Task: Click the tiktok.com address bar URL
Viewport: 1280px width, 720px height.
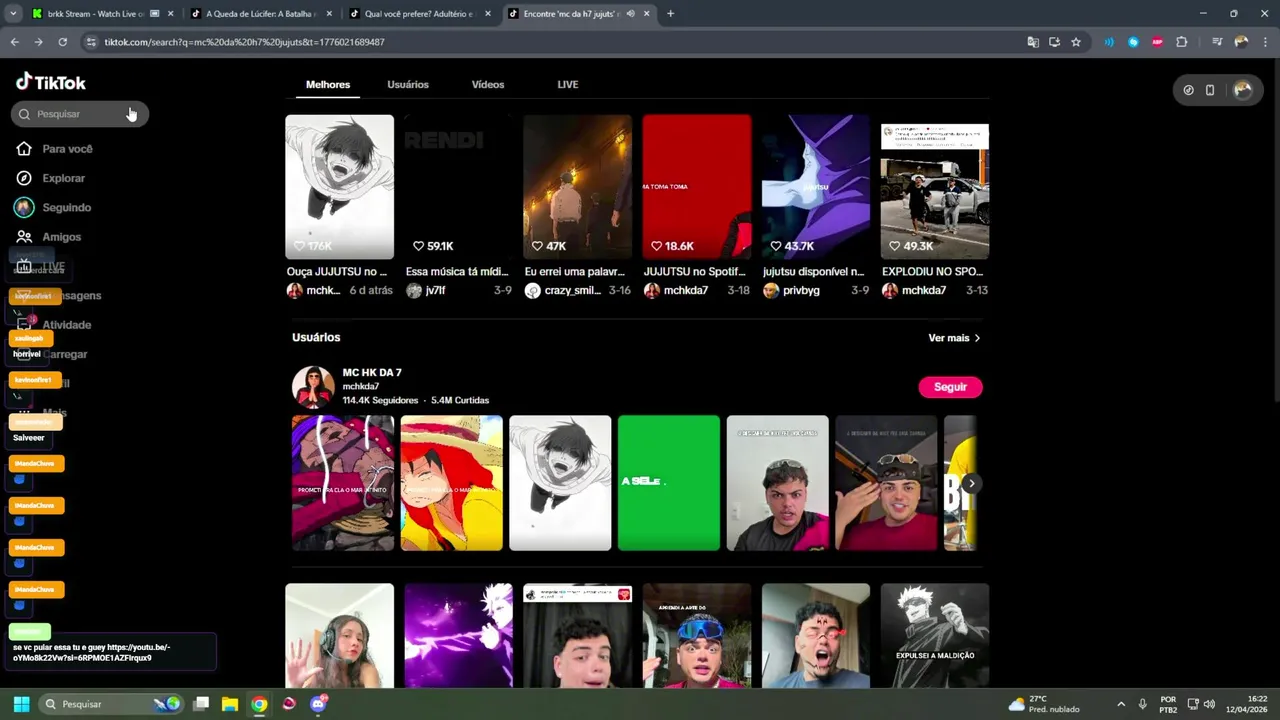Action: [x=245, y=42]
